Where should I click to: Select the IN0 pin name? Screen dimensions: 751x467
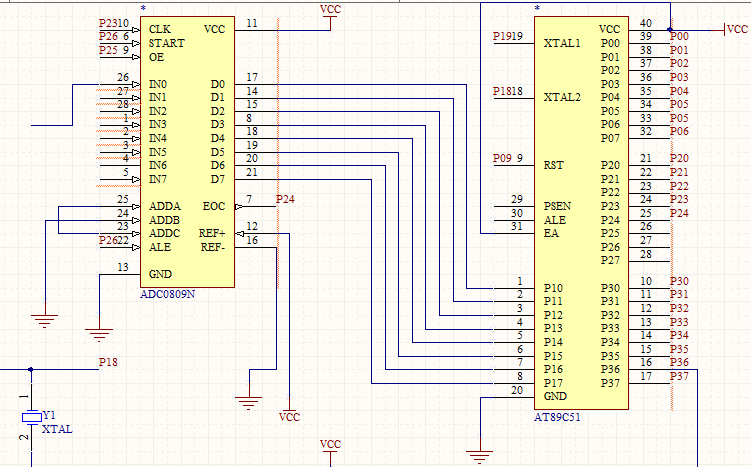pyautogui.click(x=158, y=84)
